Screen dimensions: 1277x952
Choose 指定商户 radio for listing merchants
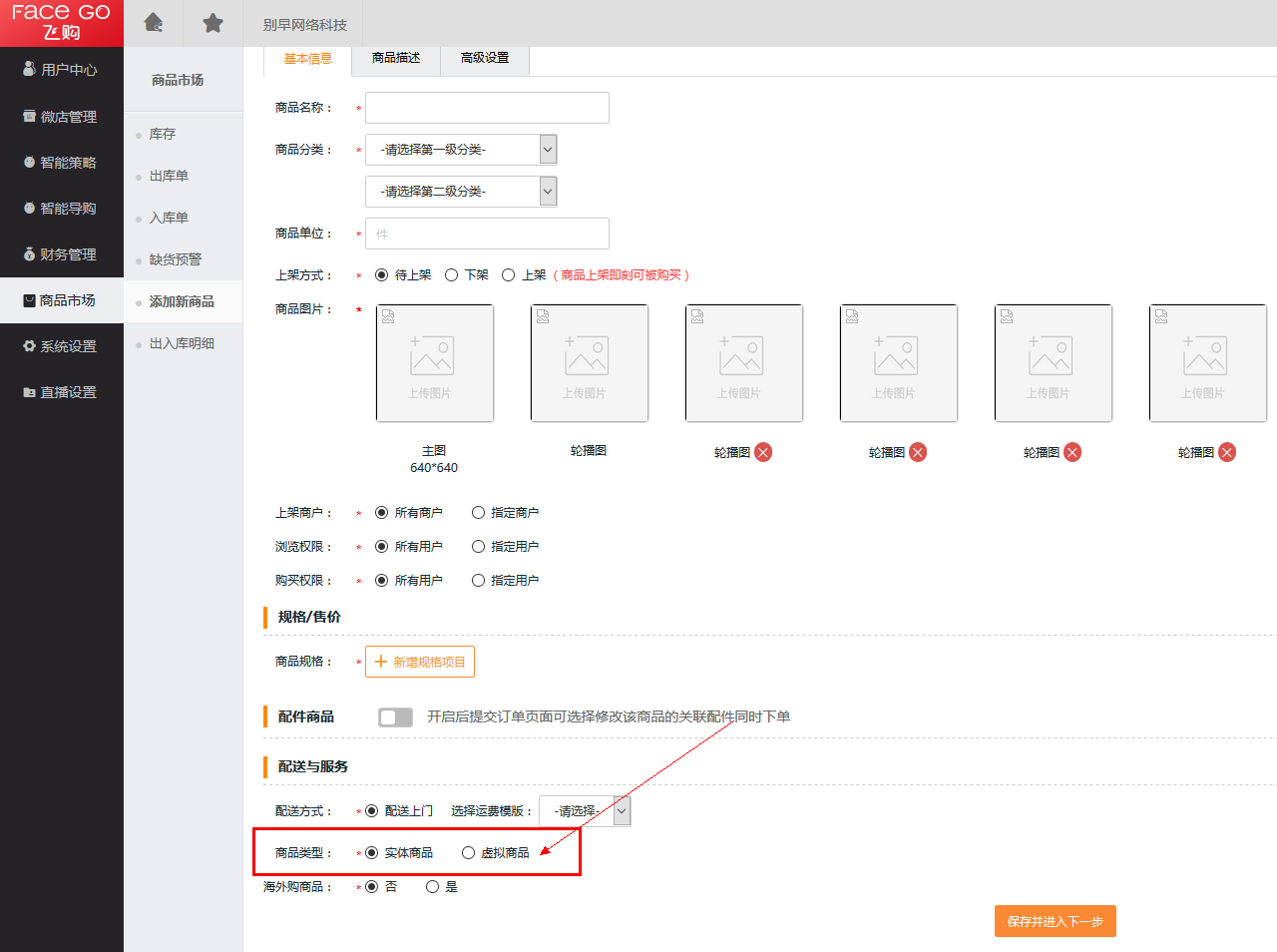coord(479,513)
